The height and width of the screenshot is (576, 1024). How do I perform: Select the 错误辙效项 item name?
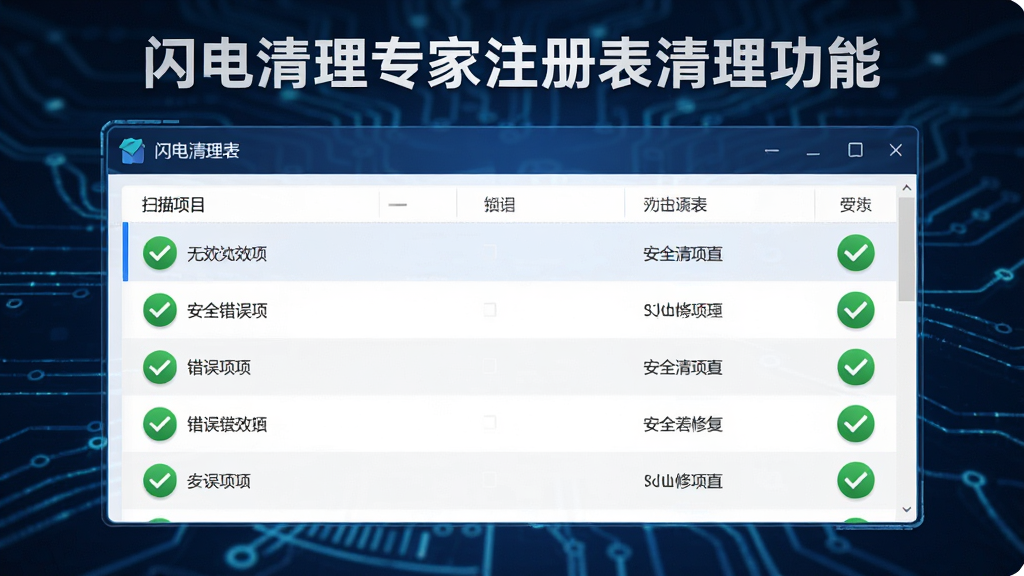[x=227, y=424]
